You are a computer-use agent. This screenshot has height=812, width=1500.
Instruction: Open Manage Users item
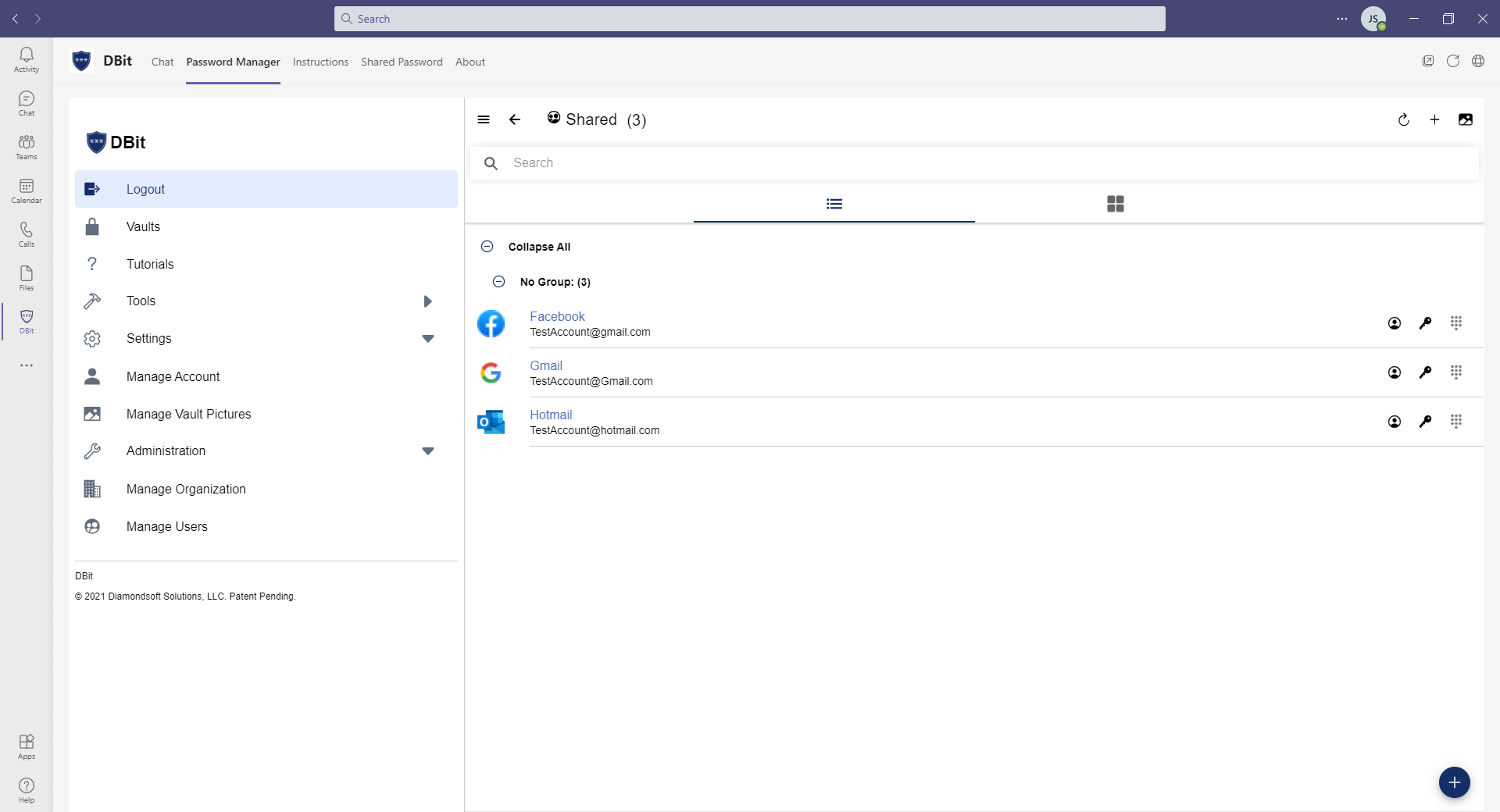coord(266,526)
